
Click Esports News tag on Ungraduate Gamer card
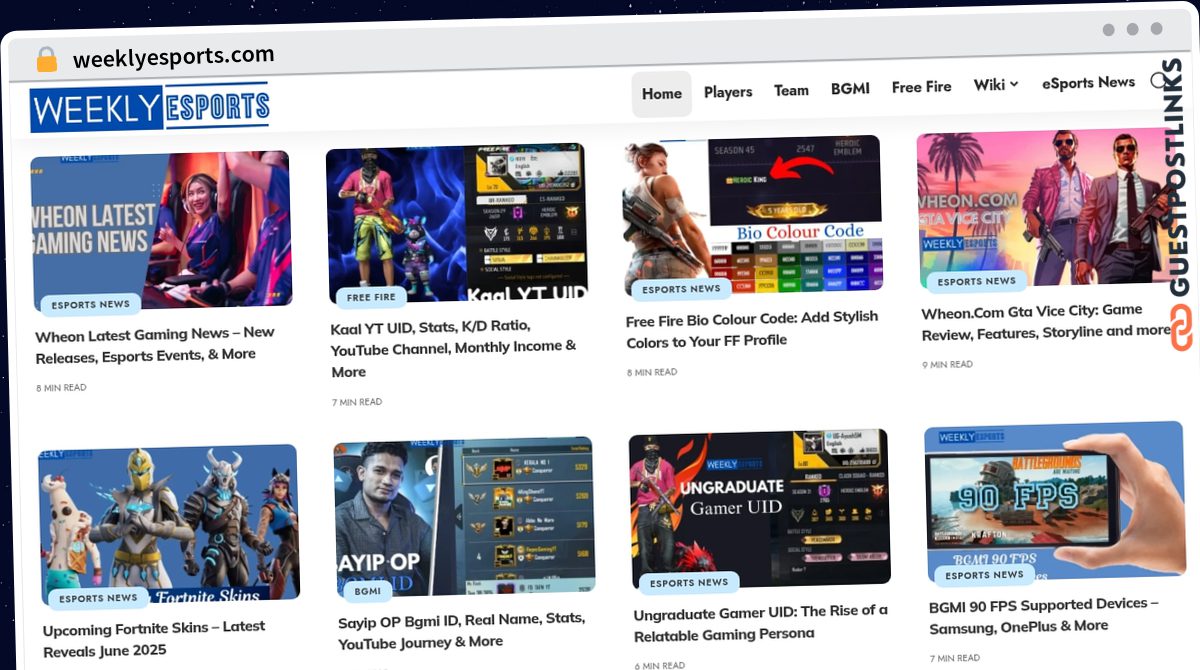coord(689,583)
